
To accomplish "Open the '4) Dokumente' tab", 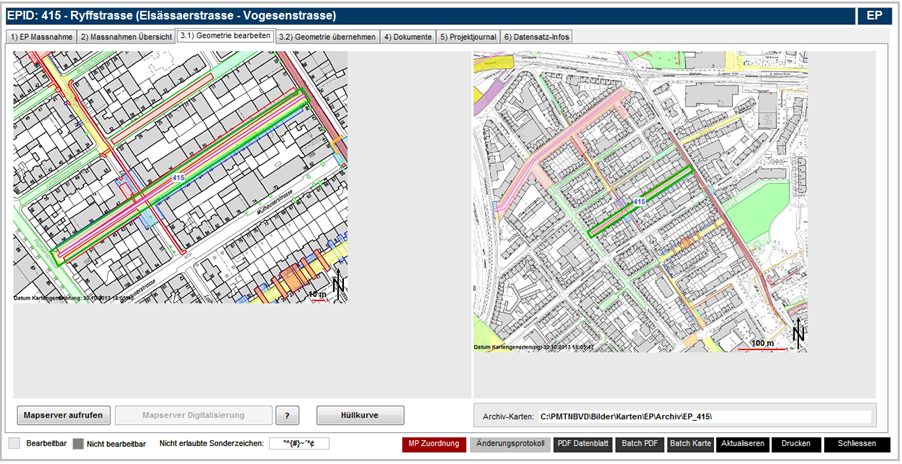I will [407, 37].
